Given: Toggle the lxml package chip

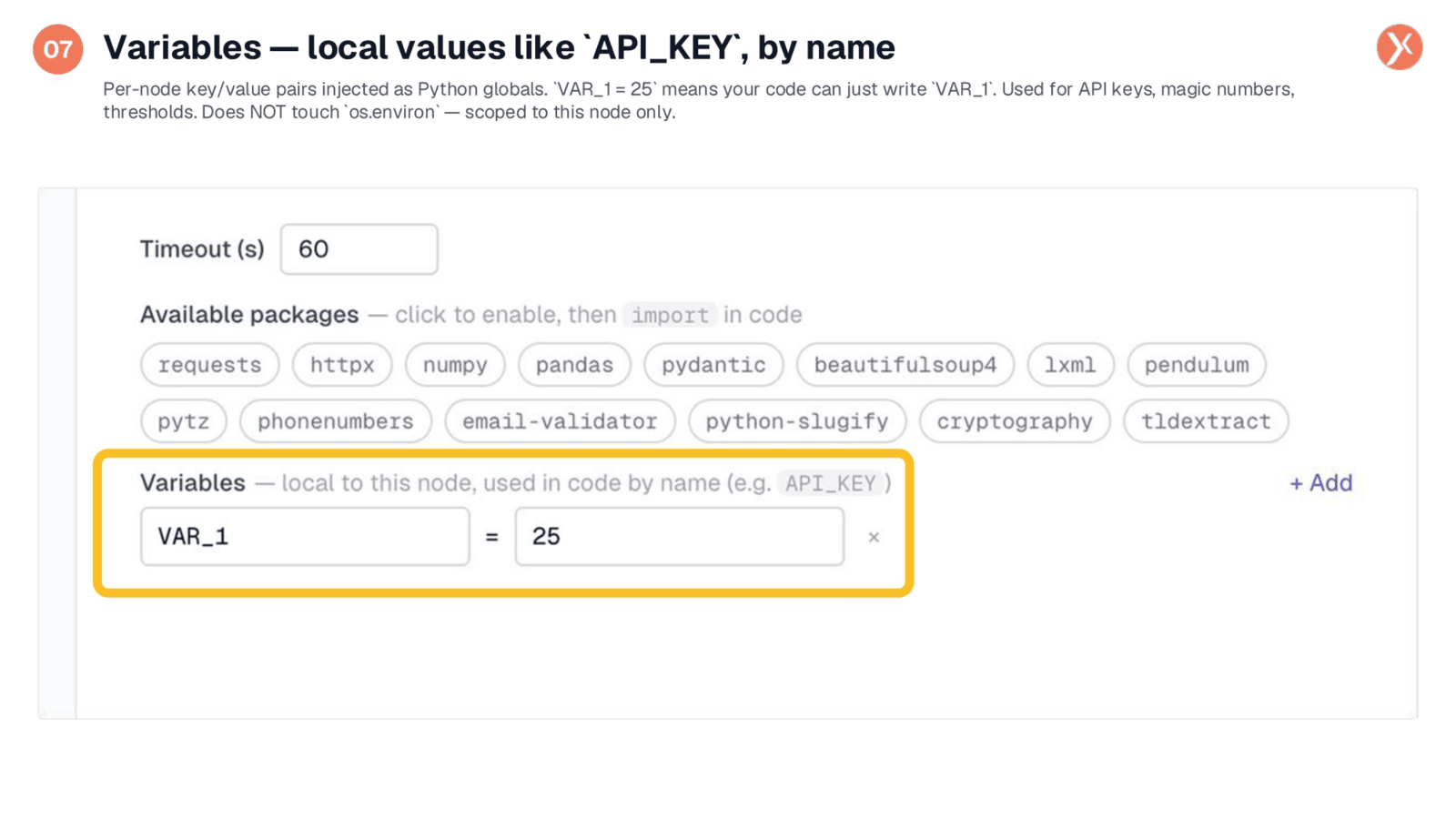Looking at the screenshot, I should coord(1070,365).
